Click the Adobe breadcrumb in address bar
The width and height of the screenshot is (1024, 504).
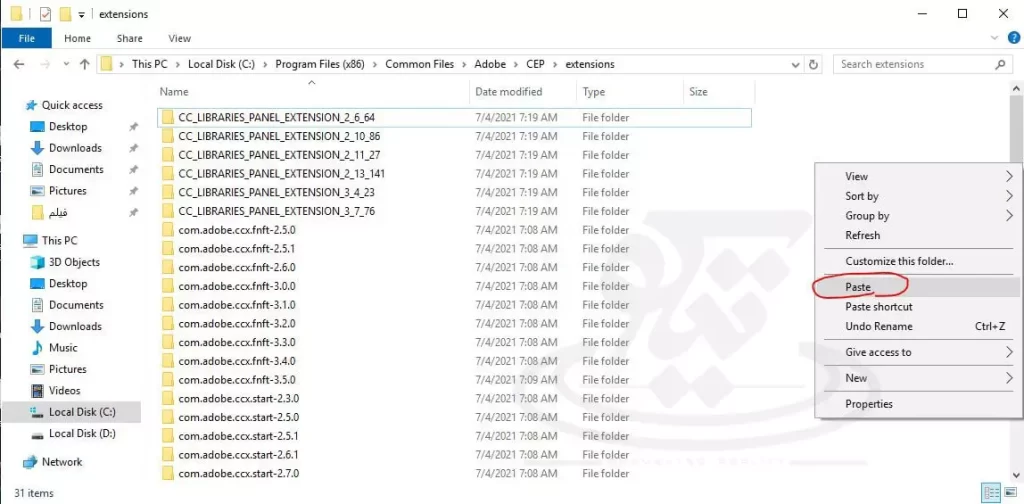[490, 64]
